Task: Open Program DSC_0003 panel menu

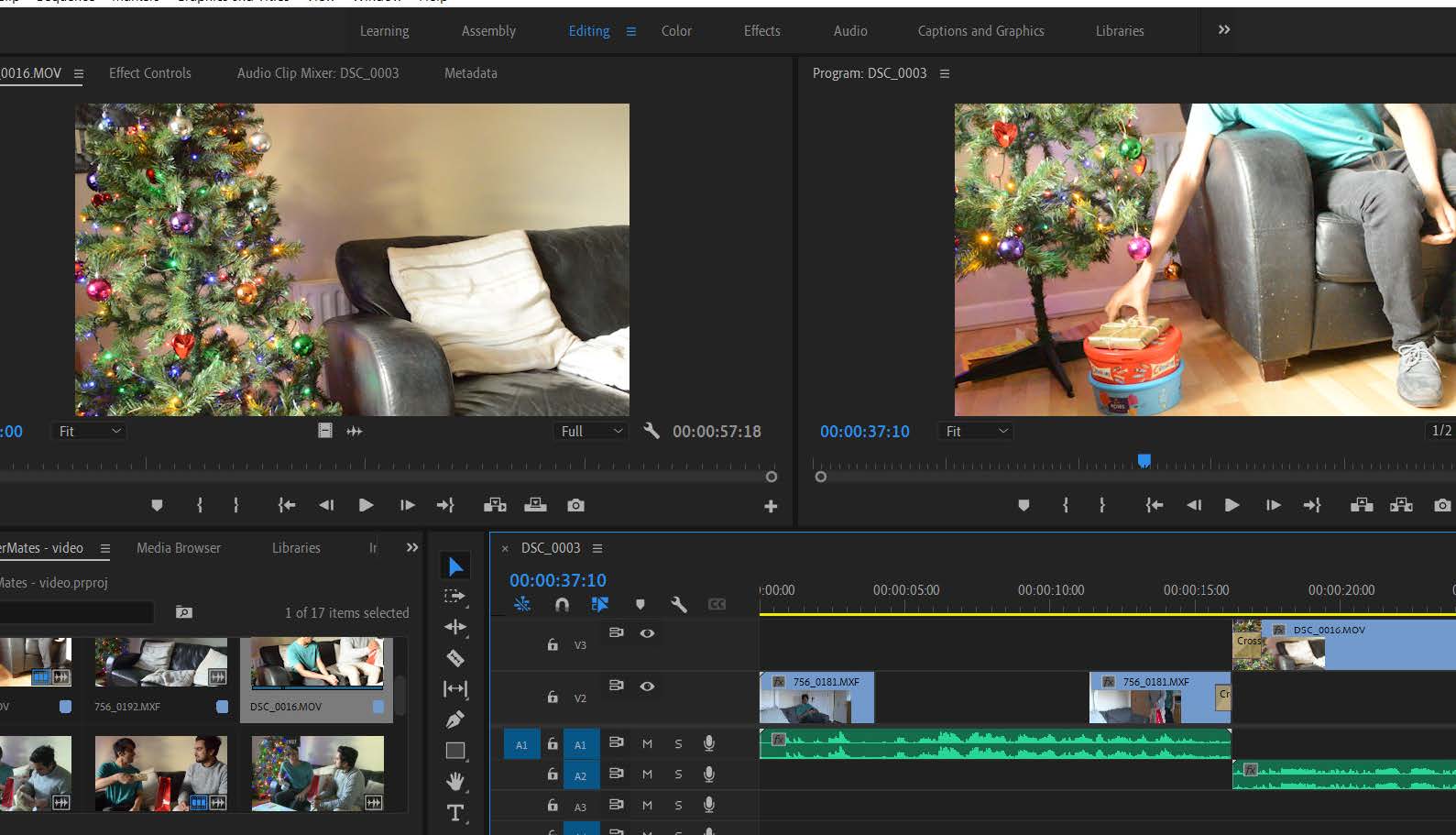Action: (x=945, y=73)
